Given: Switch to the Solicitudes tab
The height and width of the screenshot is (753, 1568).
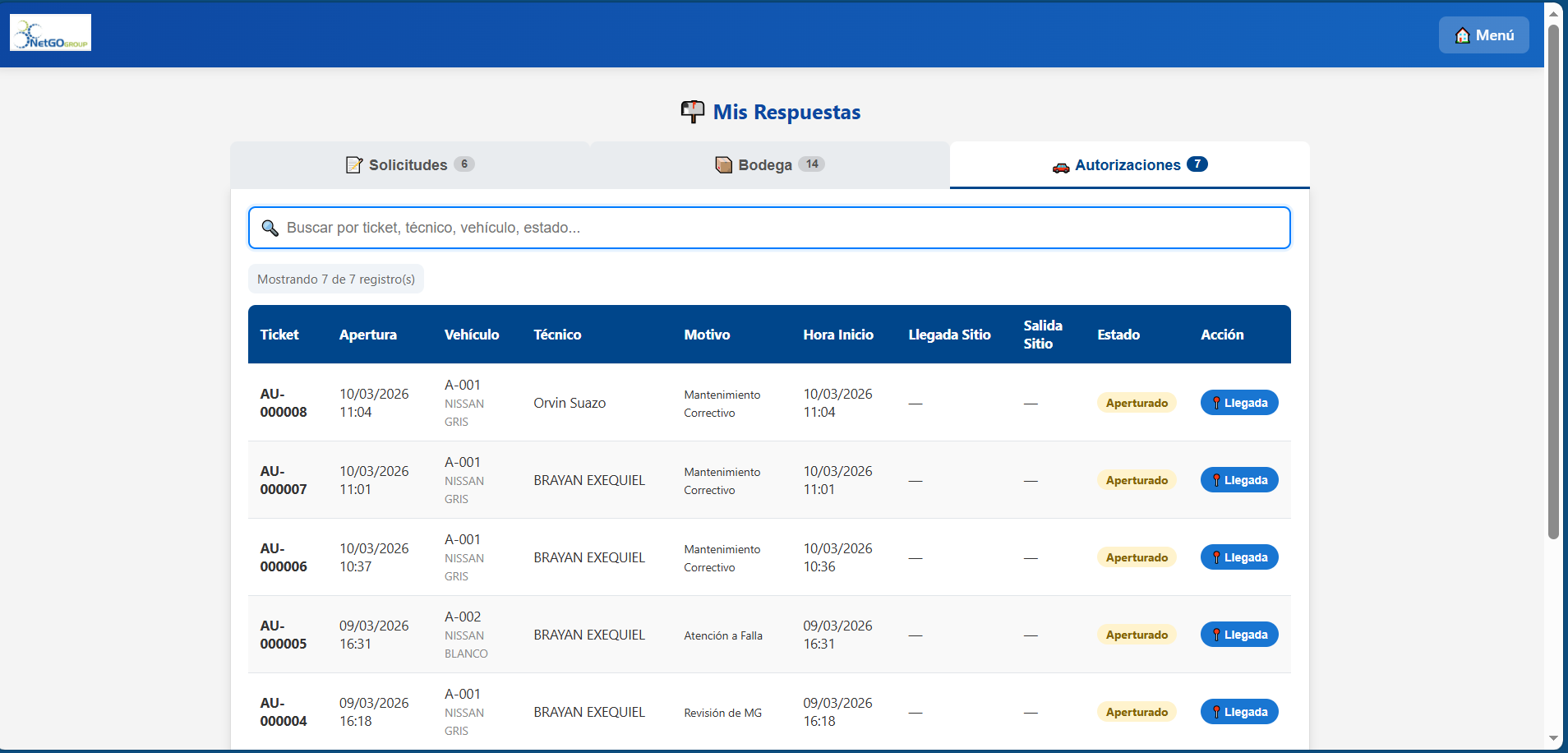Looking at the screenshot, I should pyautogui.click(x=409, y=165).
